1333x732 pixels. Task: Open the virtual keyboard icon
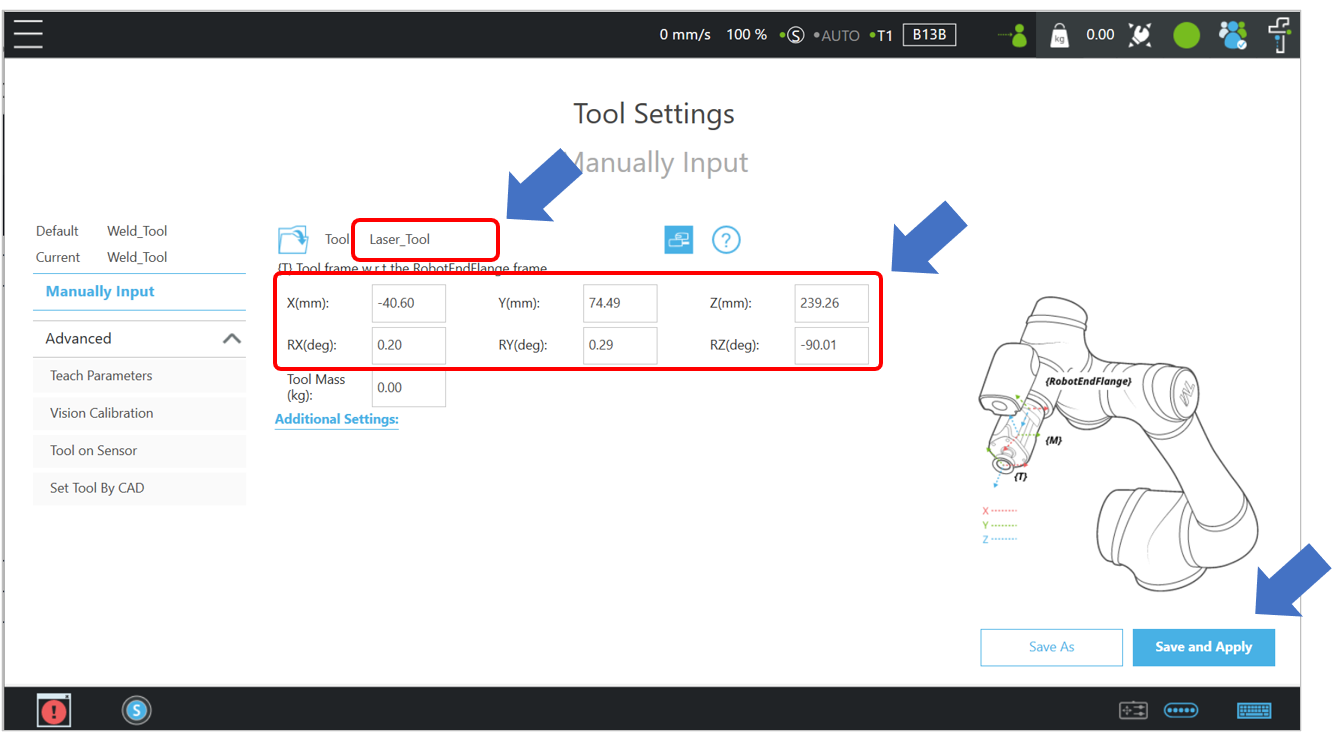click(1253, 710)
